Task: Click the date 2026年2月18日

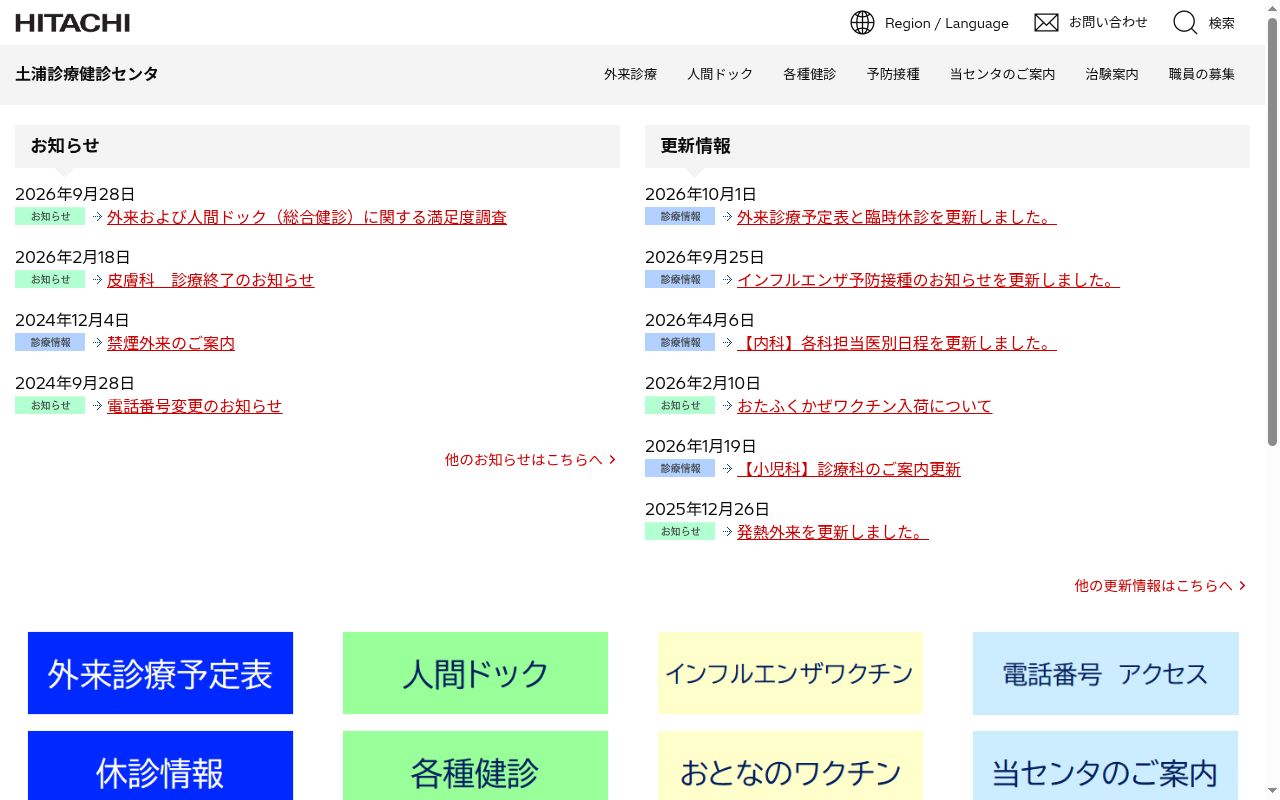Action: click(x=73, y=257)
